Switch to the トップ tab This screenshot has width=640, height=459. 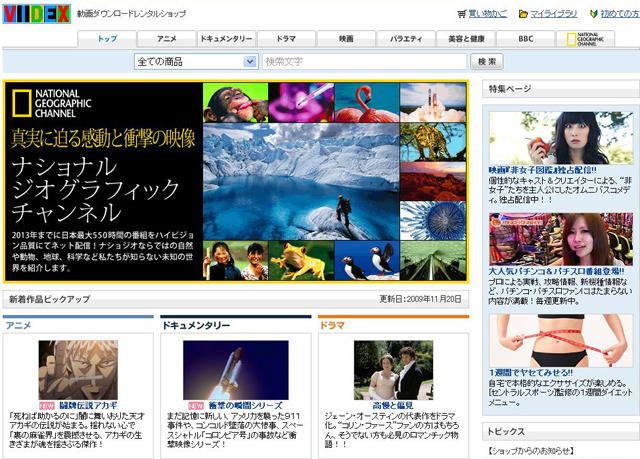(107, 39)
